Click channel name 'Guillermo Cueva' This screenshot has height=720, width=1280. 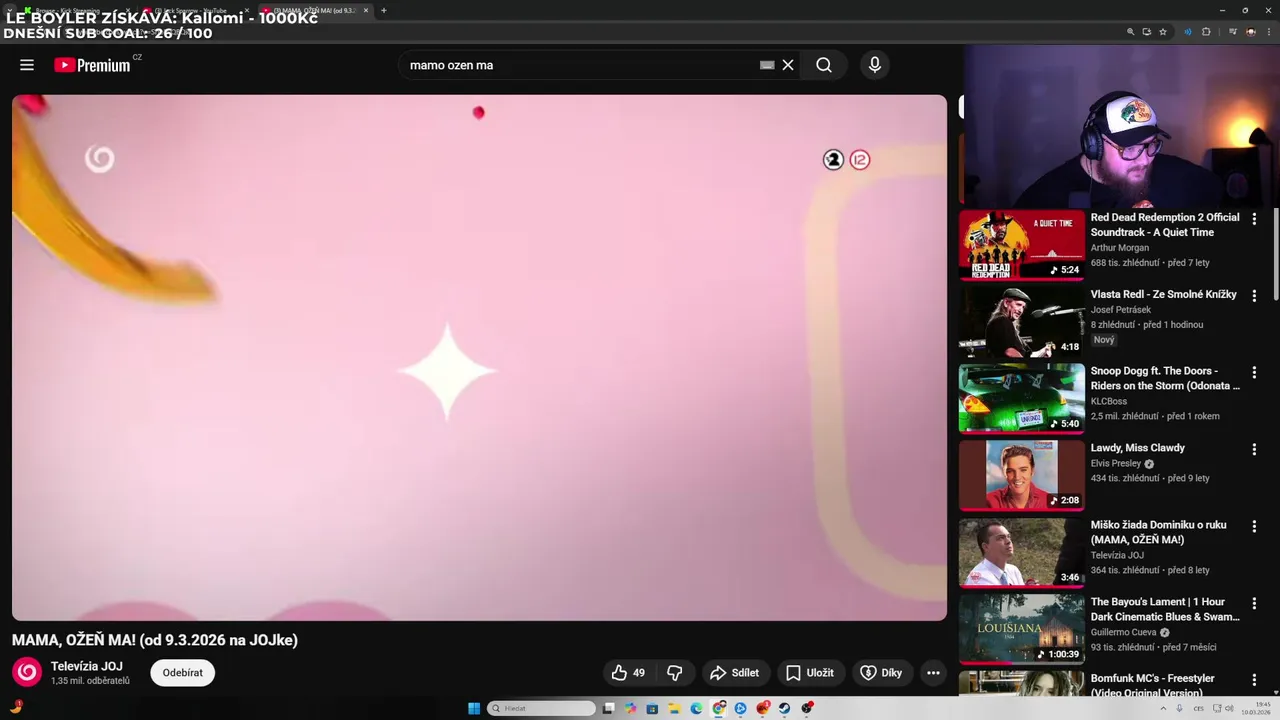coord(1124,632)
